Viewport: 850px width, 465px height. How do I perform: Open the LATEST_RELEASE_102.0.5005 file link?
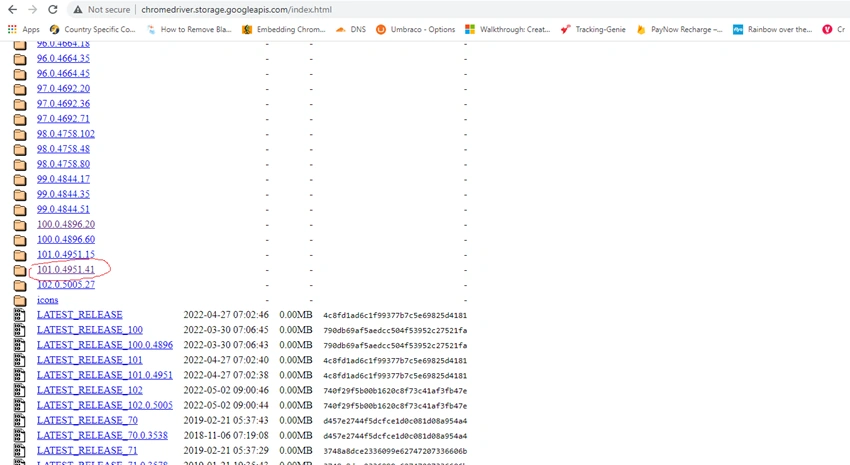pos(105,405)
